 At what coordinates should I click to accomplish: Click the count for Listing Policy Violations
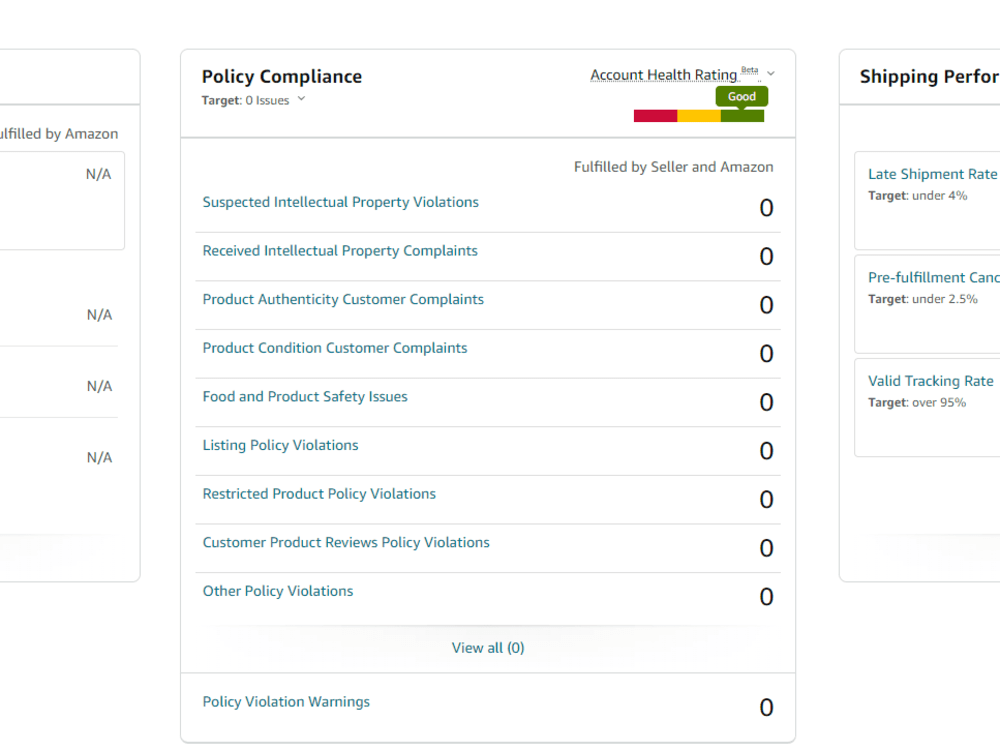pos(766,451)
